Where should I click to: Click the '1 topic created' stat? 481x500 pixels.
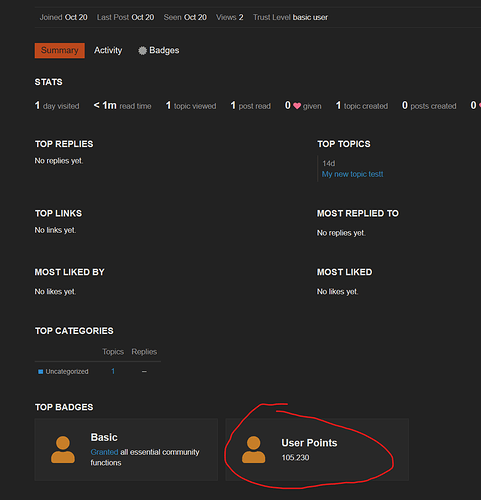click(362, 106)
